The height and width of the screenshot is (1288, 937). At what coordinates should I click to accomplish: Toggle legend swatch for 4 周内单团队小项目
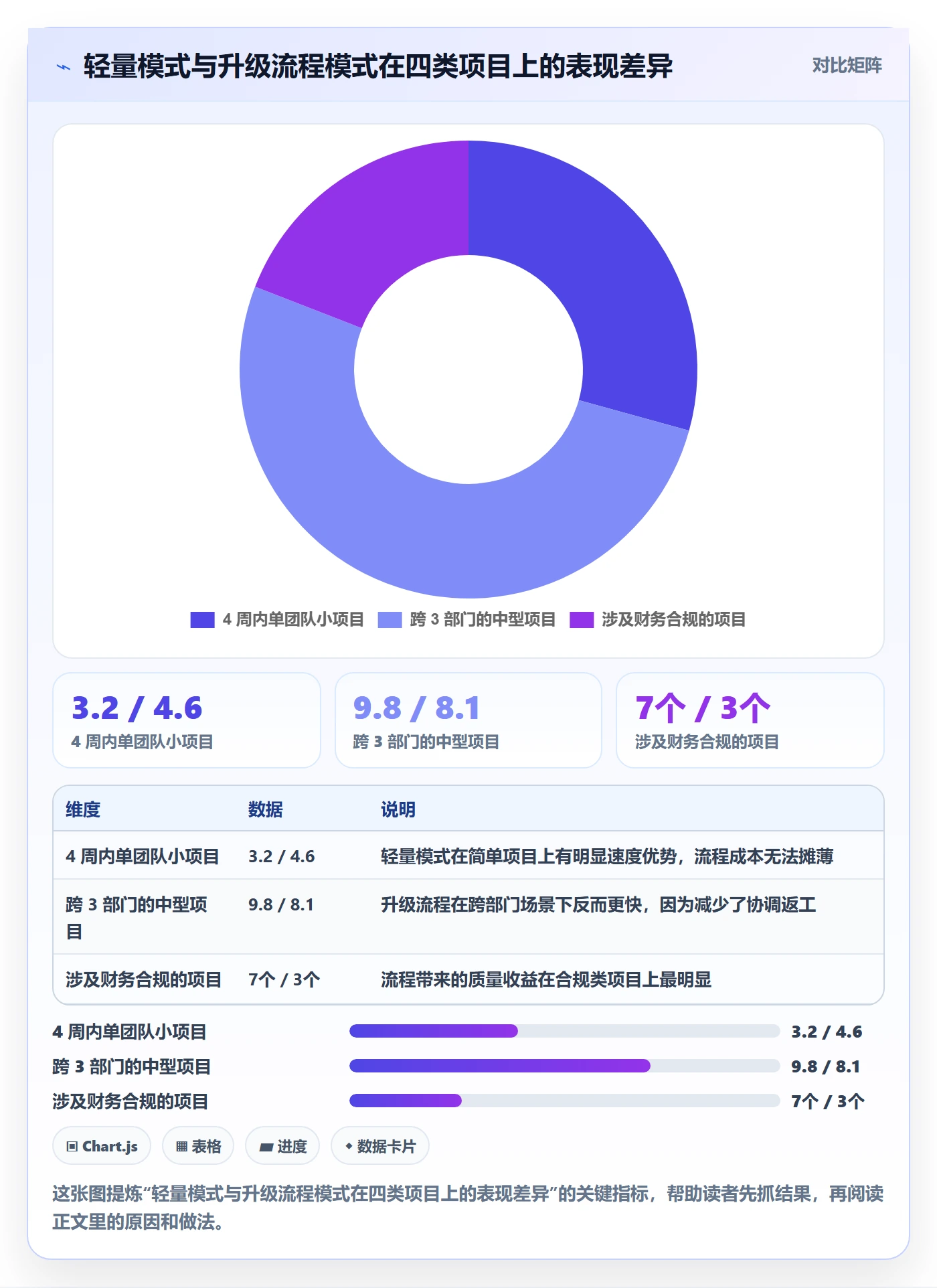click(202, 620)
